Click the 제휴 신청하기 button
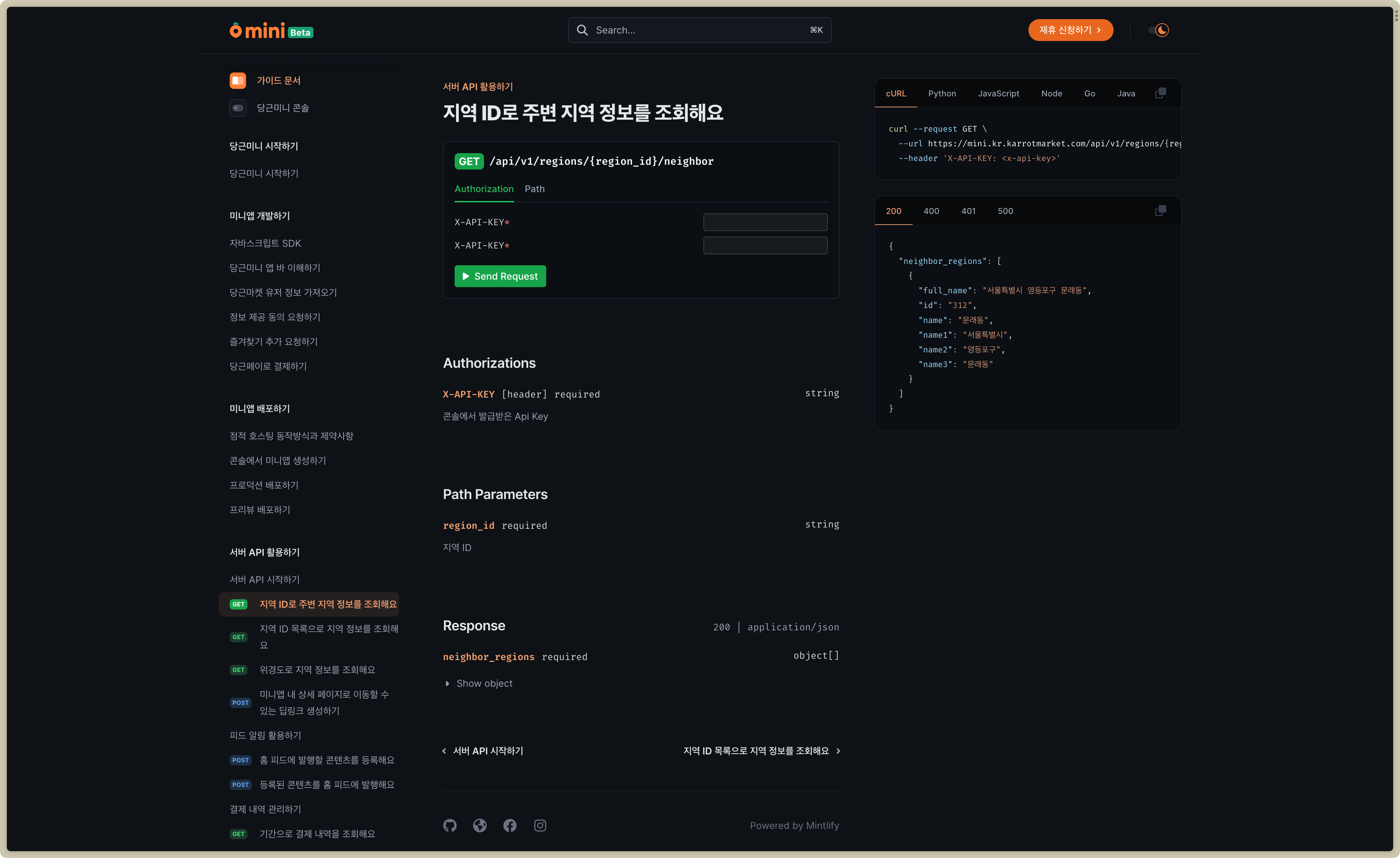The width and height of the screenshot is (1400, 858). click(1070, 30)
